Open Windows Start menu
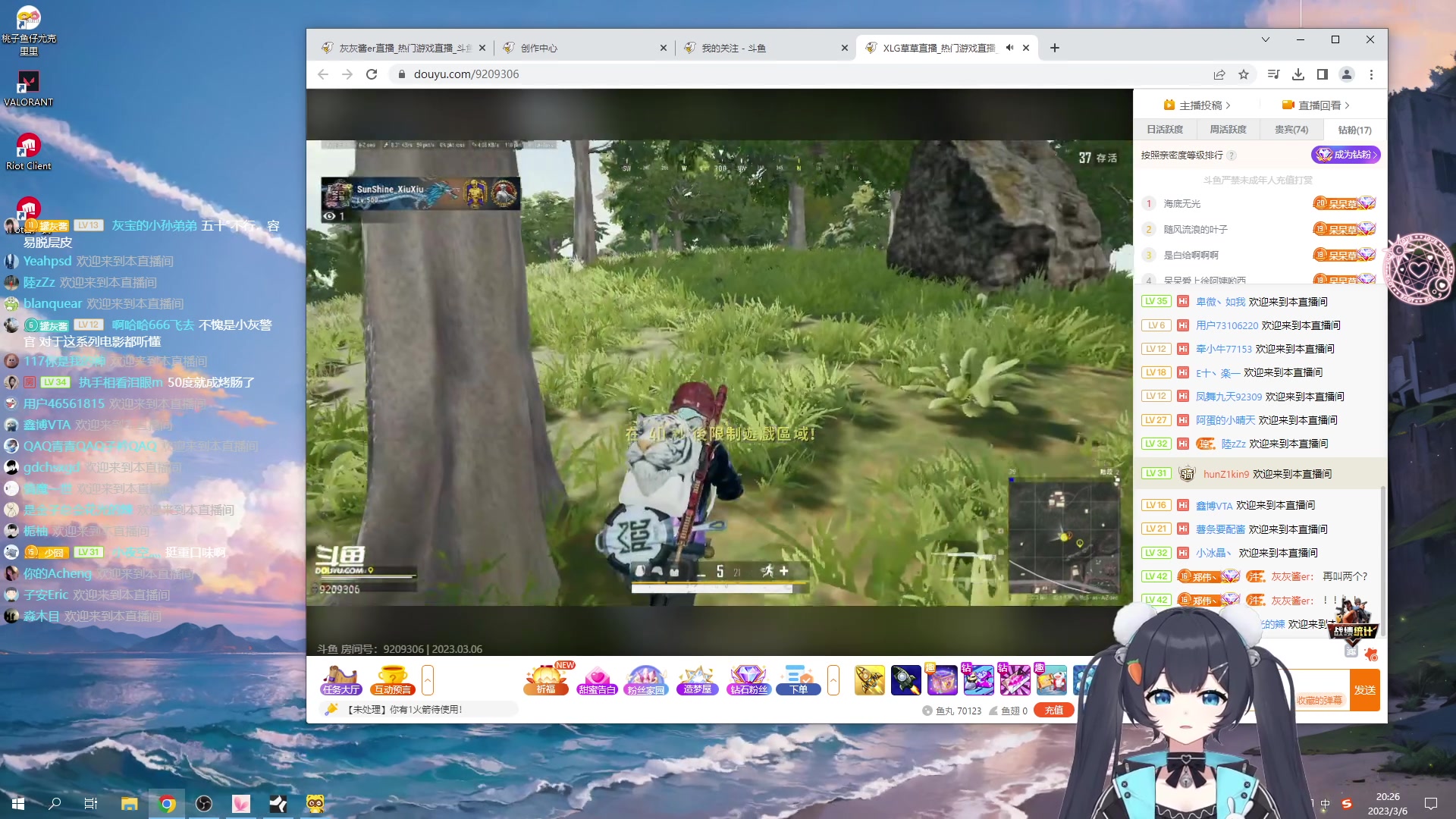The width and height of the screenshot is (1456, 819). [18, 803]
